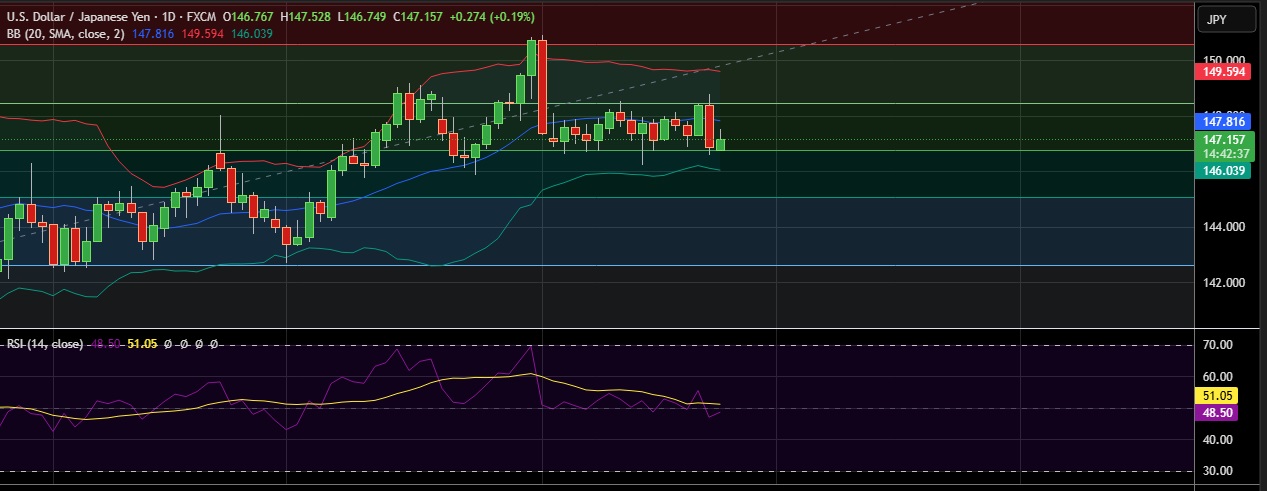
Task: Select the BB (20, SMA, close, 2) indicator legend
Action: (65, 33)
